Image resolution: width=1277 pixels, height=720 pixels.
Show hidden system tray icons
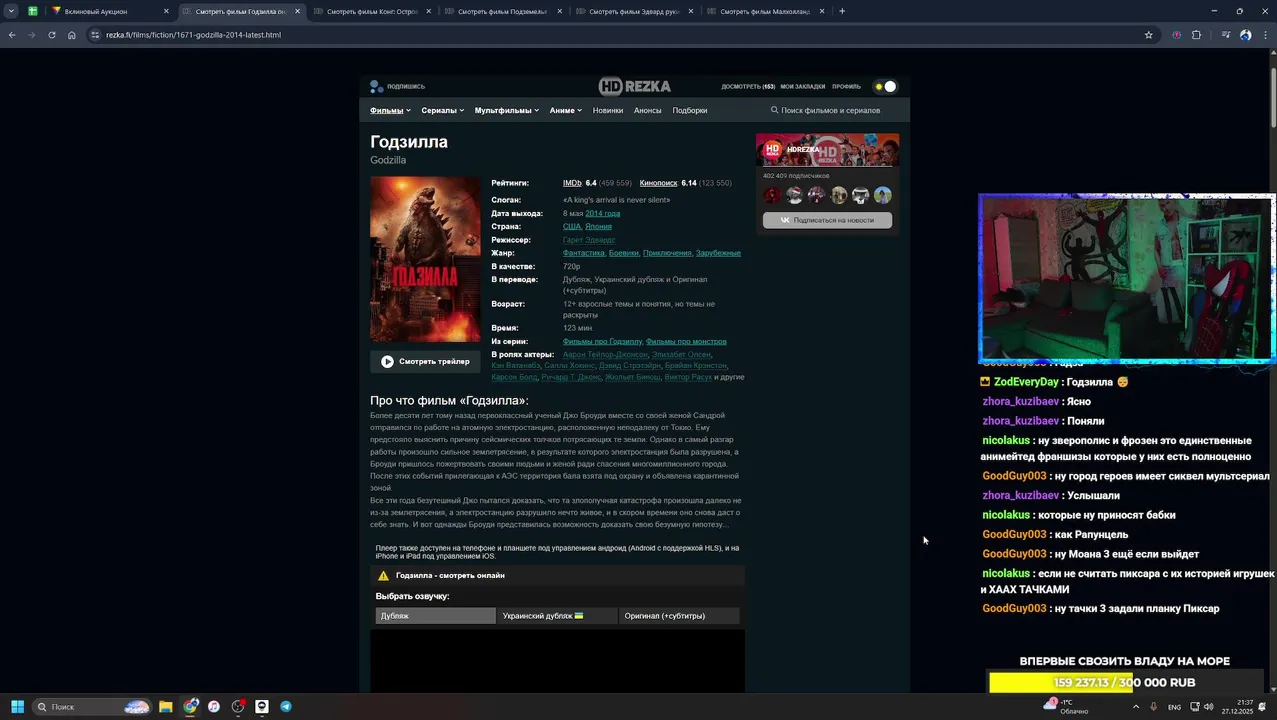(1135, 707)
